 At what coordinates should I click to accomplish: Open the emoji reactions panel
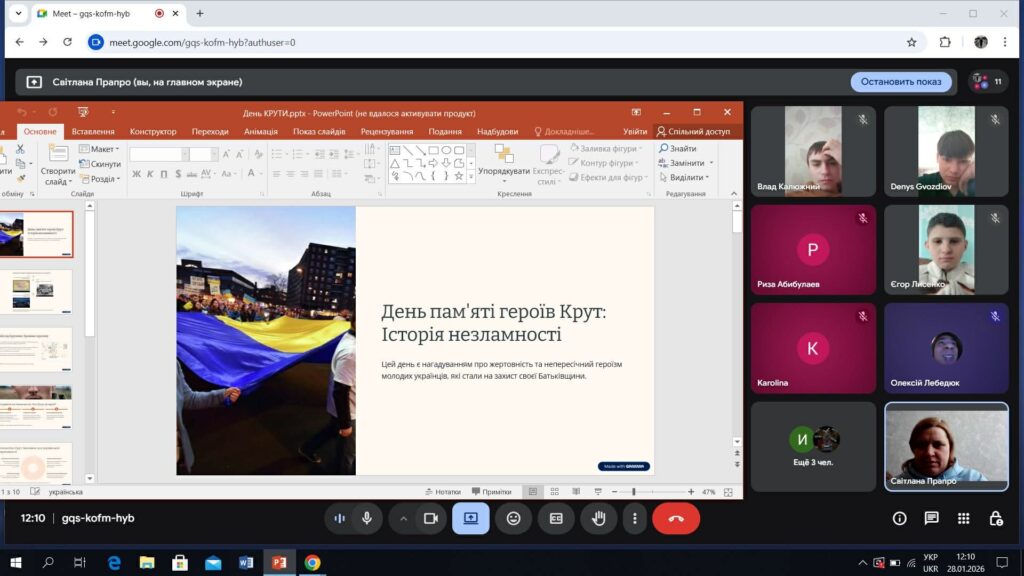[x=513, y=518]
